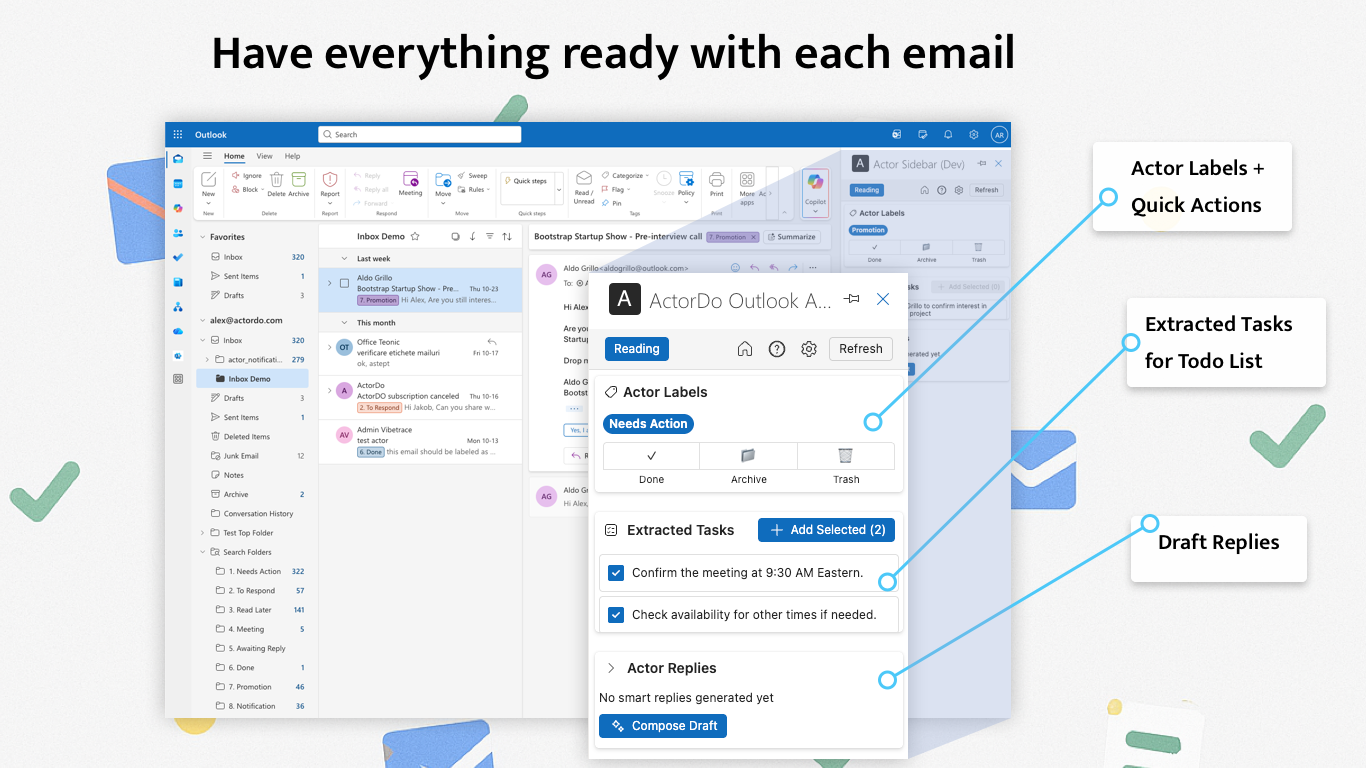Open More apps in the ribbon

(x=747, y=186)
